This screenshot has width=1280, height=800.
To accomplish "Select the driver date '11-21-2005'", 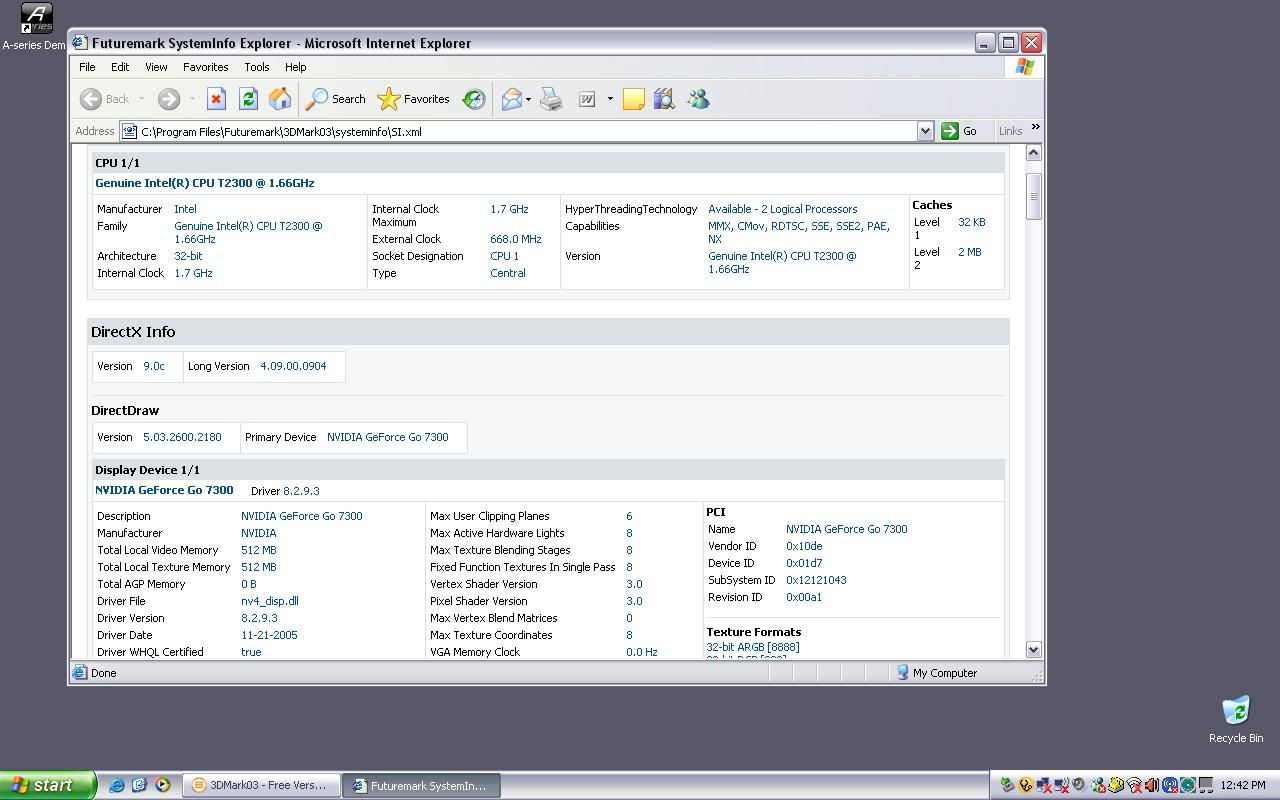I will click(x=269, y=635).
